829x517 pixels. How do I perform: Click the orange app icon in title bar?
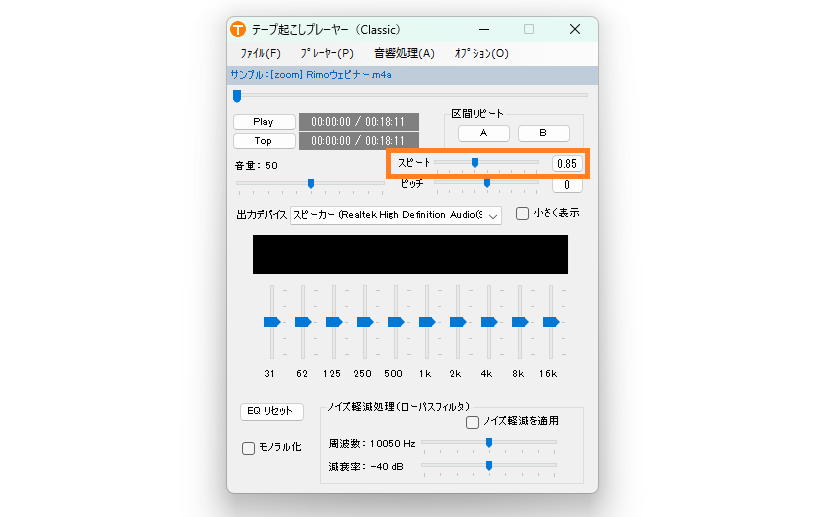238,29
